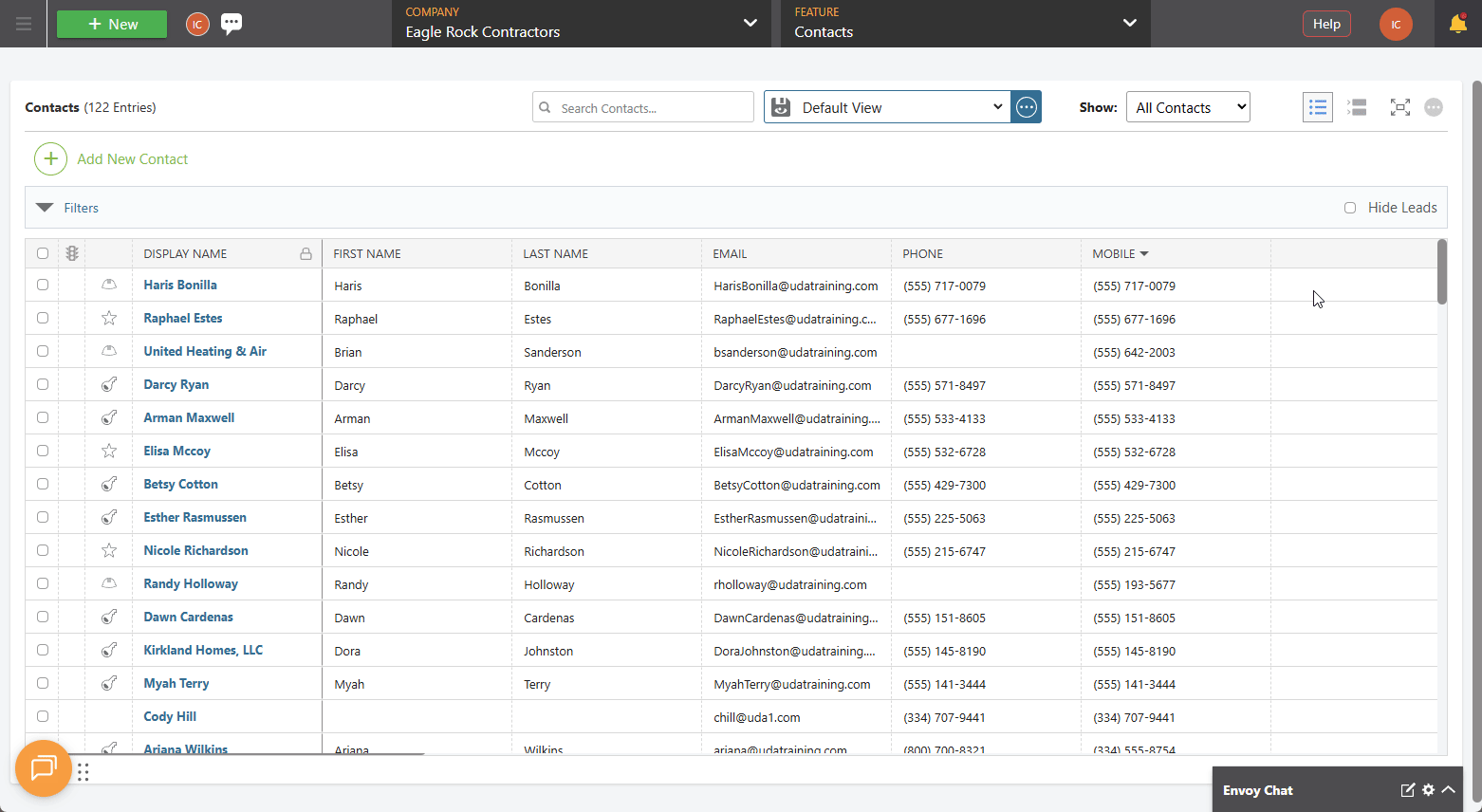Screen dimensions: 1482x812
Task: Open the Show All Contacts dropdown
Action: (x=1188, y=107)
